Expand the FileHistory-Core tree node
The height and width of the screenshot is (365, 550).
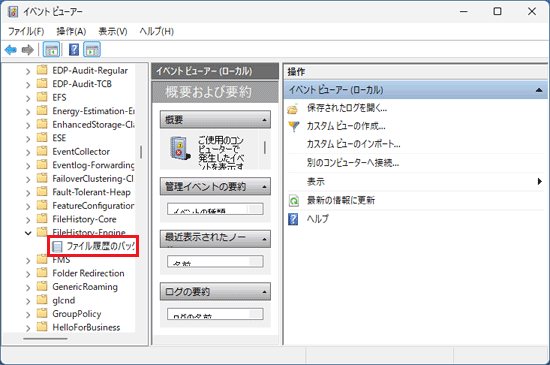click(28, 220)
